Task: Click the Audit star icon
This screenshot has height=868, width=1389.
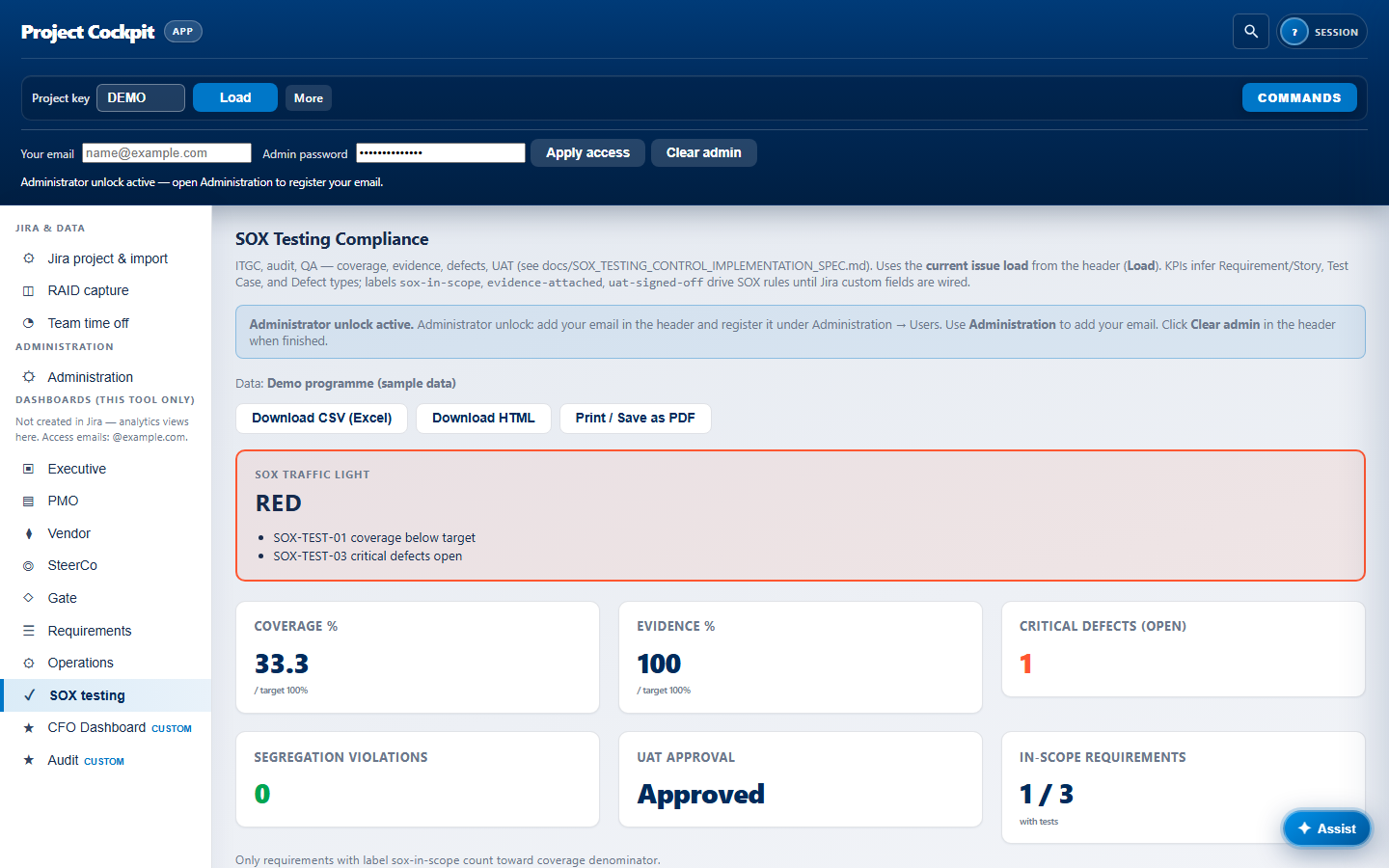Action: pyautogui.click(x=29, y=760)
